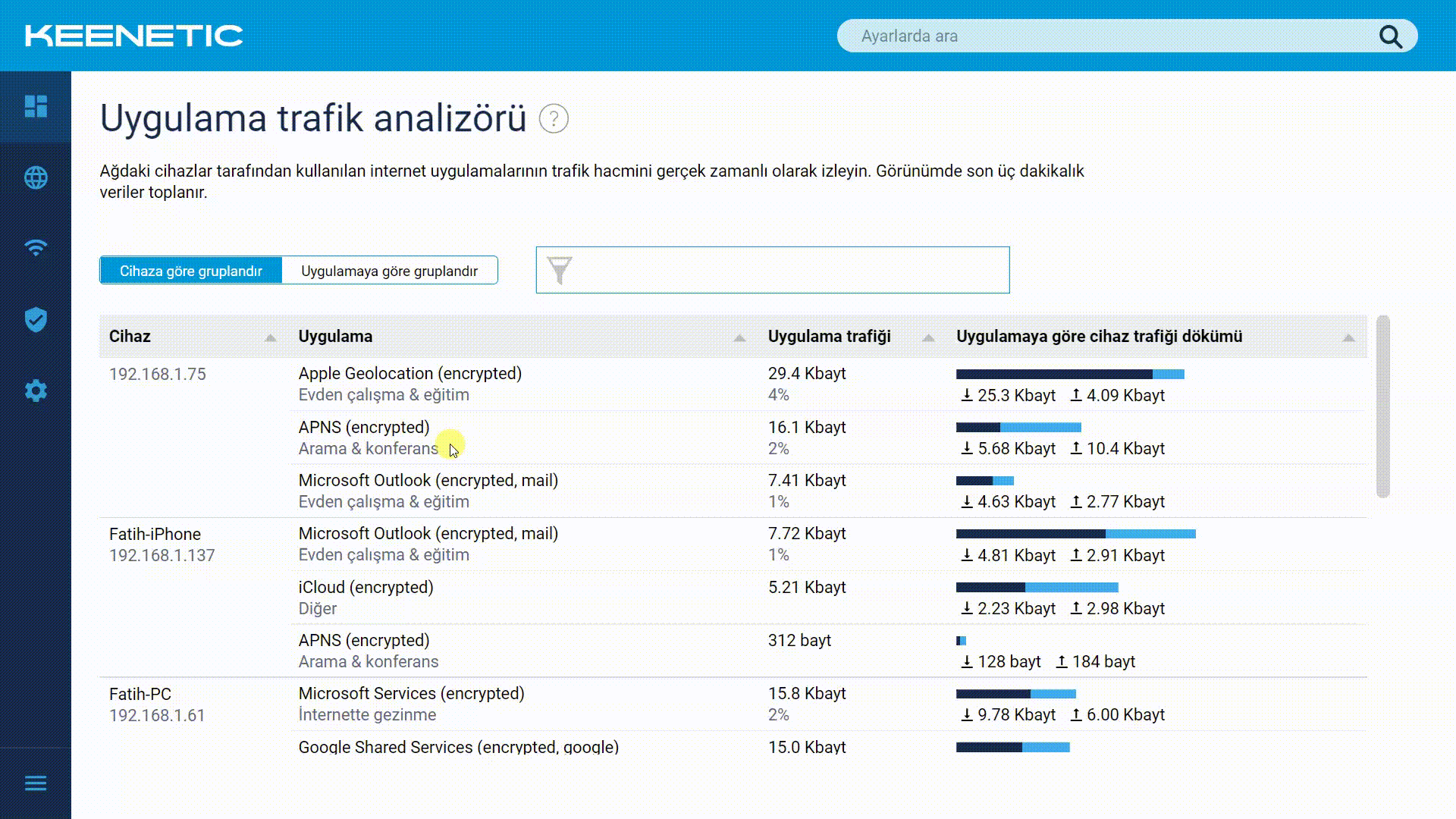Select the Fatih-iPhone device name
The height and width of the screenshot is (819, 1456).
point(155,535)
